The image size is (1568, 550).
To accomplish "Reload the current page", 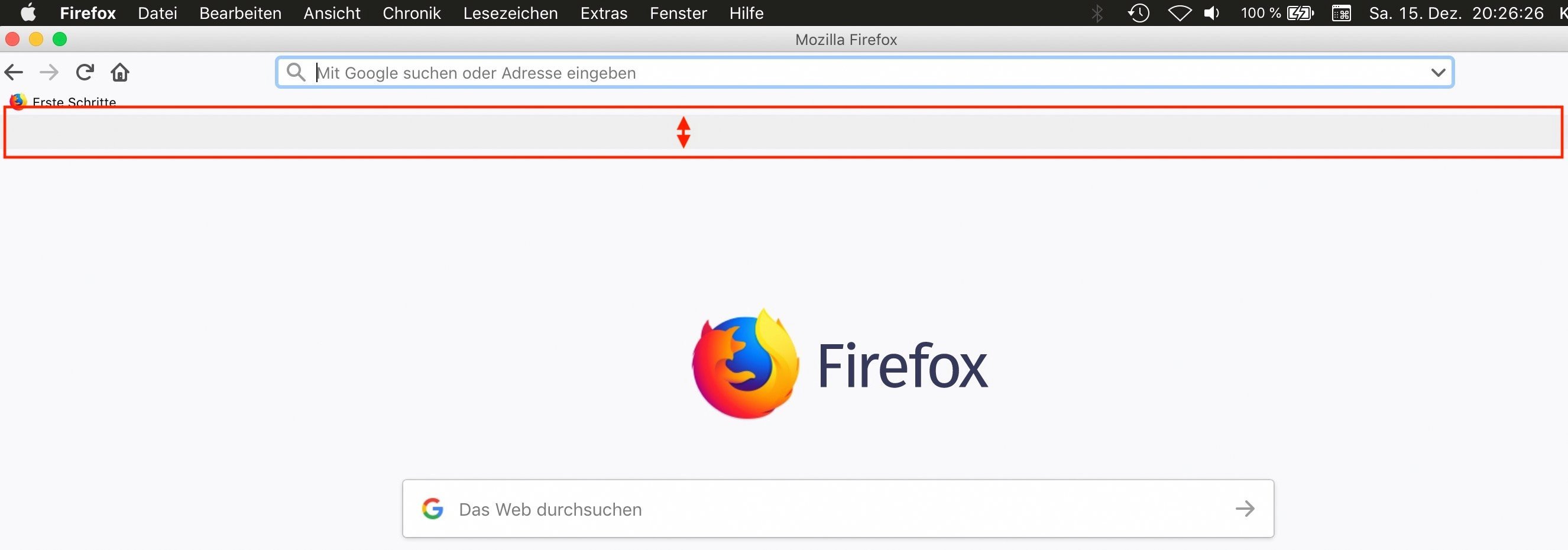I will tap(85, 72).
